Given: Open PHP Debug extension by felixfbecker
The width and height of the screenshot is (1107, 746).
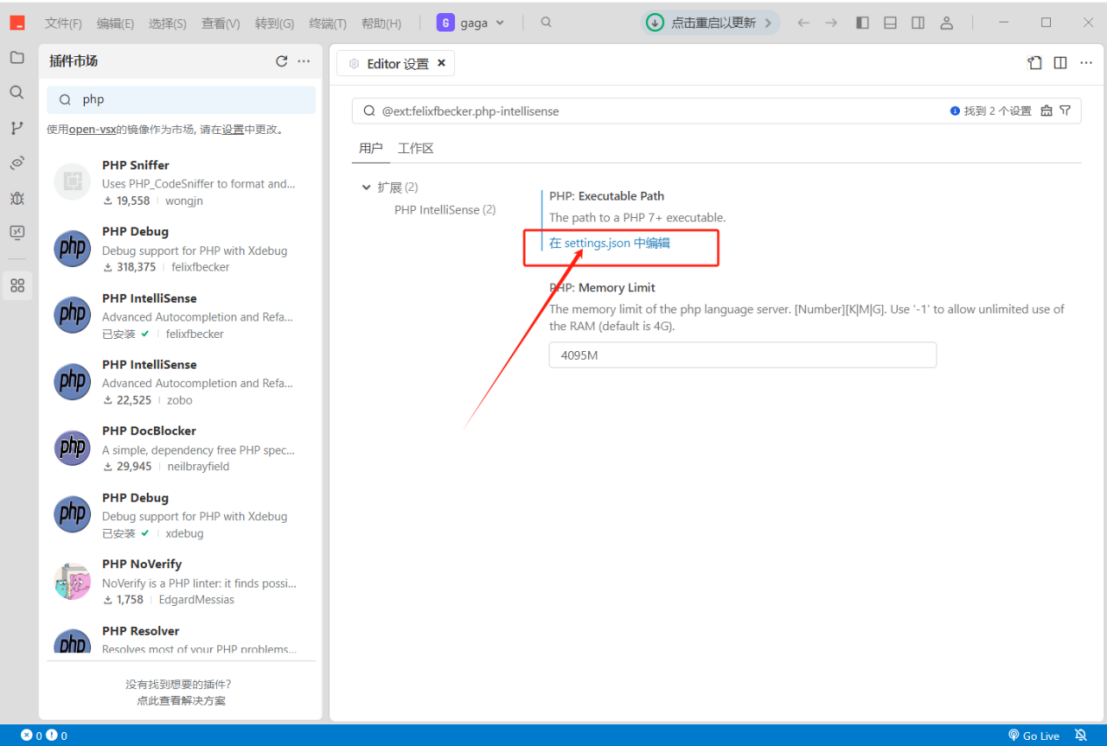Looking at the screenshot, I should [x=181, y=248].
